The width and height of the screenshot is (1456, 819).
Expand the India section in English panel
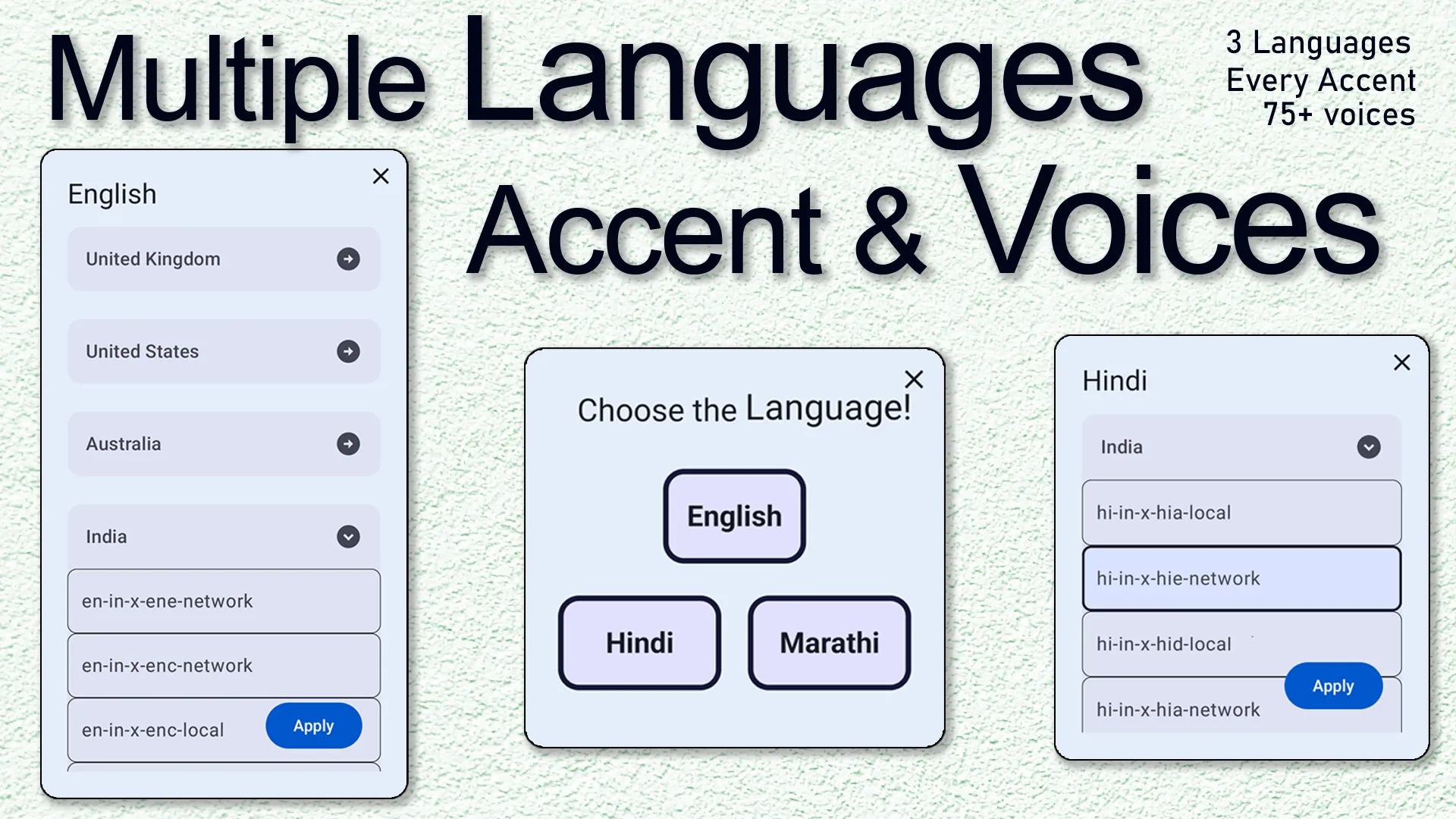click(348, 536)
